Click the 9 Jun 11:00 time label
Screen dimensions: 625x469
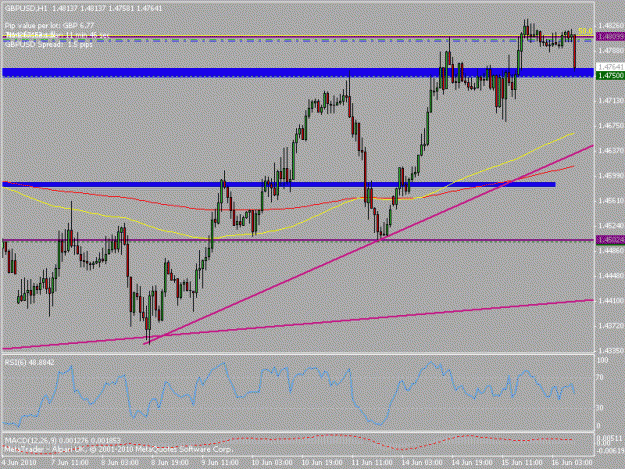[x=220, y=463]
